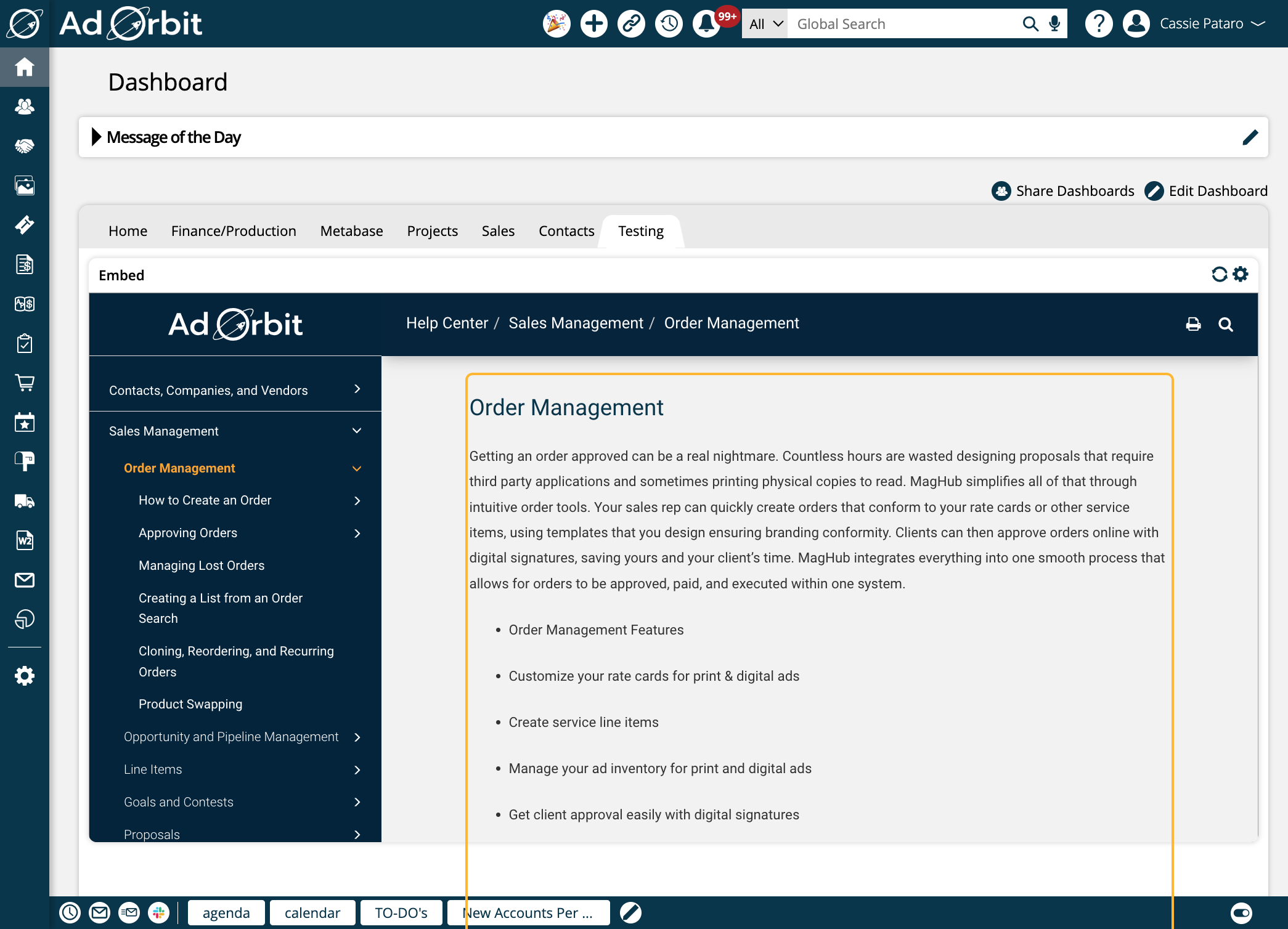Open the calendar bottom bar button
Screen dimensions: 1288x929
click(x=312, y=912)
